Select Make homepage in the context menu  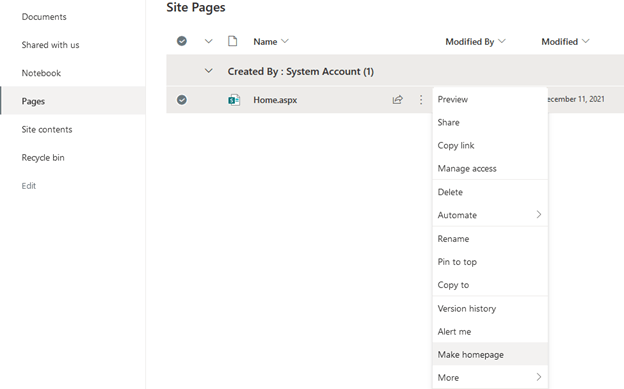pyautogui.click(x=490, y=354)
